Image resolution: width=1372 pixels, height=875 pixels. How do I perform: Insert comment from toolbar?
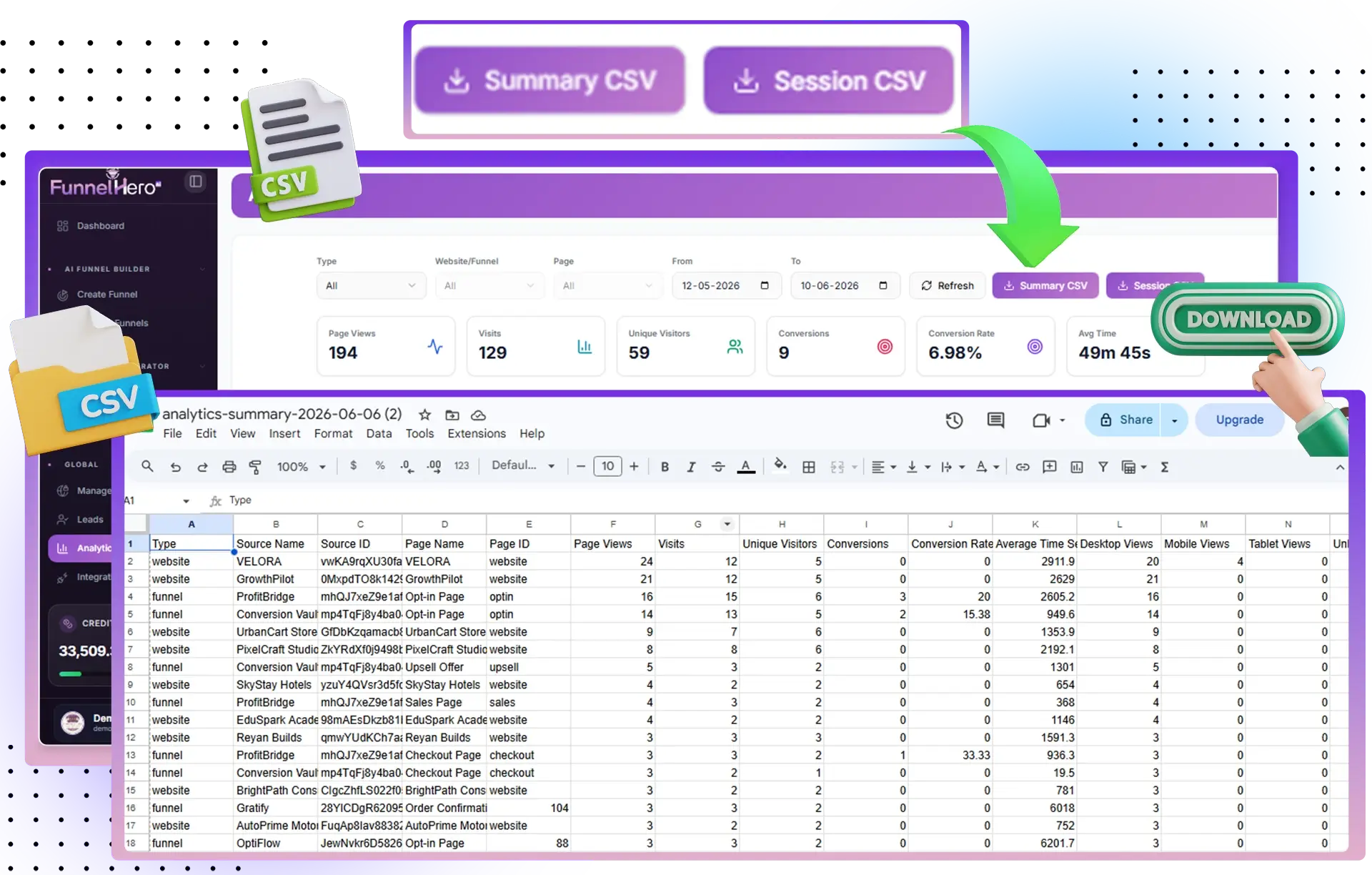pyautogui.click(x=1050, y=467)
